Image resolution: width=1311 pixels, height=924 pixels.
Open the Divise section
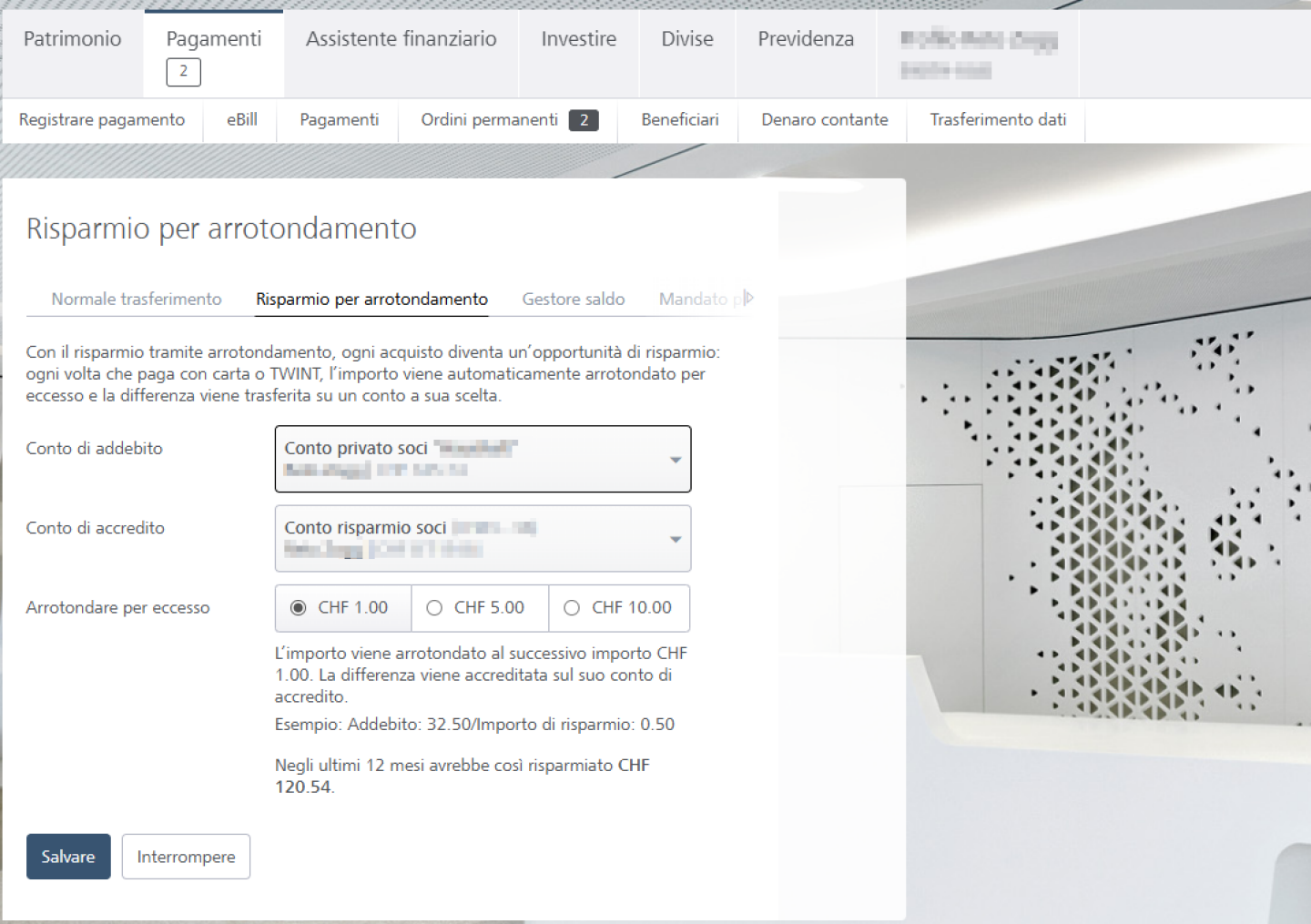(686, 39)
